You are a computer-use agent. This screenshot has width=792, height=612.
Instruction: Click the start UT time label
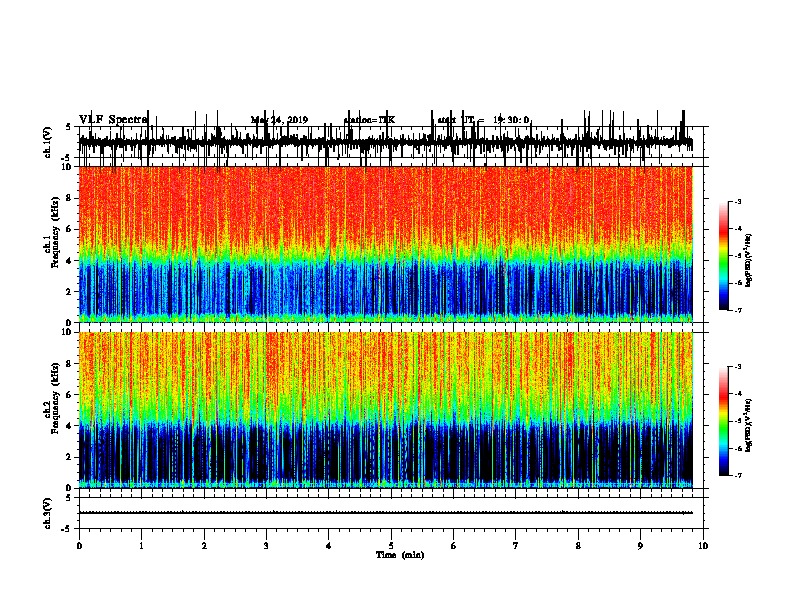pyautogui.click(x=483, y=120)
